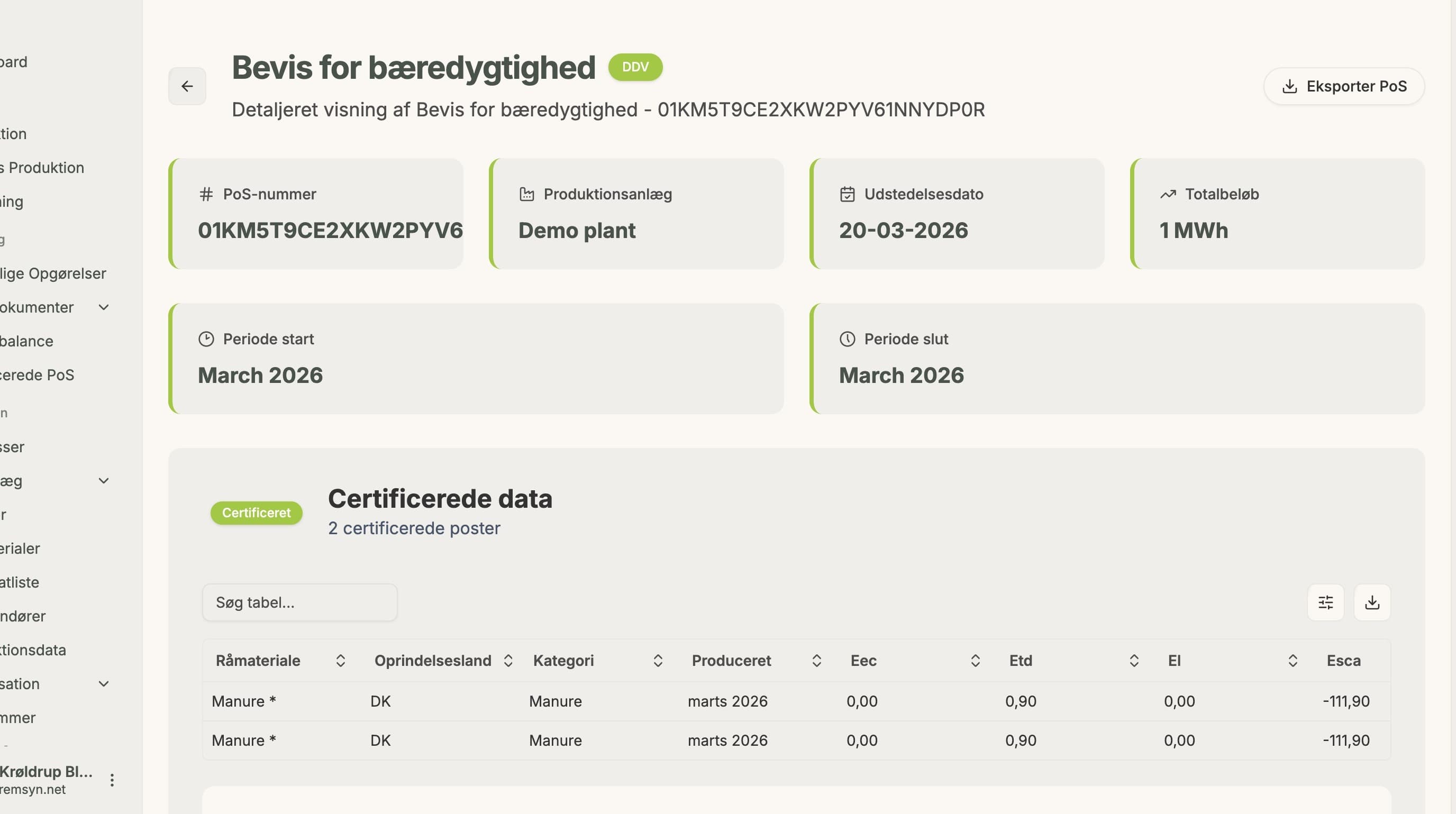
Task: Open sidebar item ending in mmer
Action: point(18,718)
